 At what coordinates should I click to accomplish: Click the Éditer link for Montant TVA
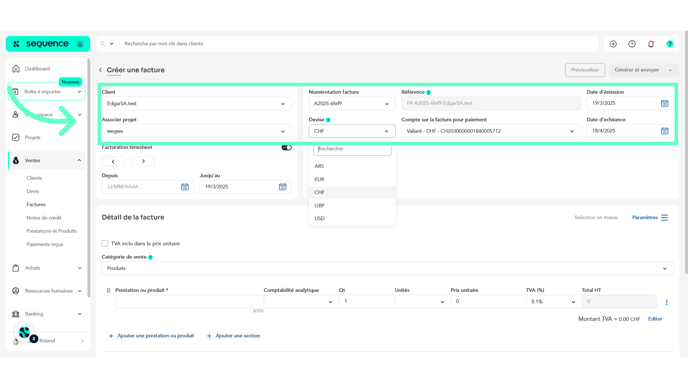click(x=655, y=319)
